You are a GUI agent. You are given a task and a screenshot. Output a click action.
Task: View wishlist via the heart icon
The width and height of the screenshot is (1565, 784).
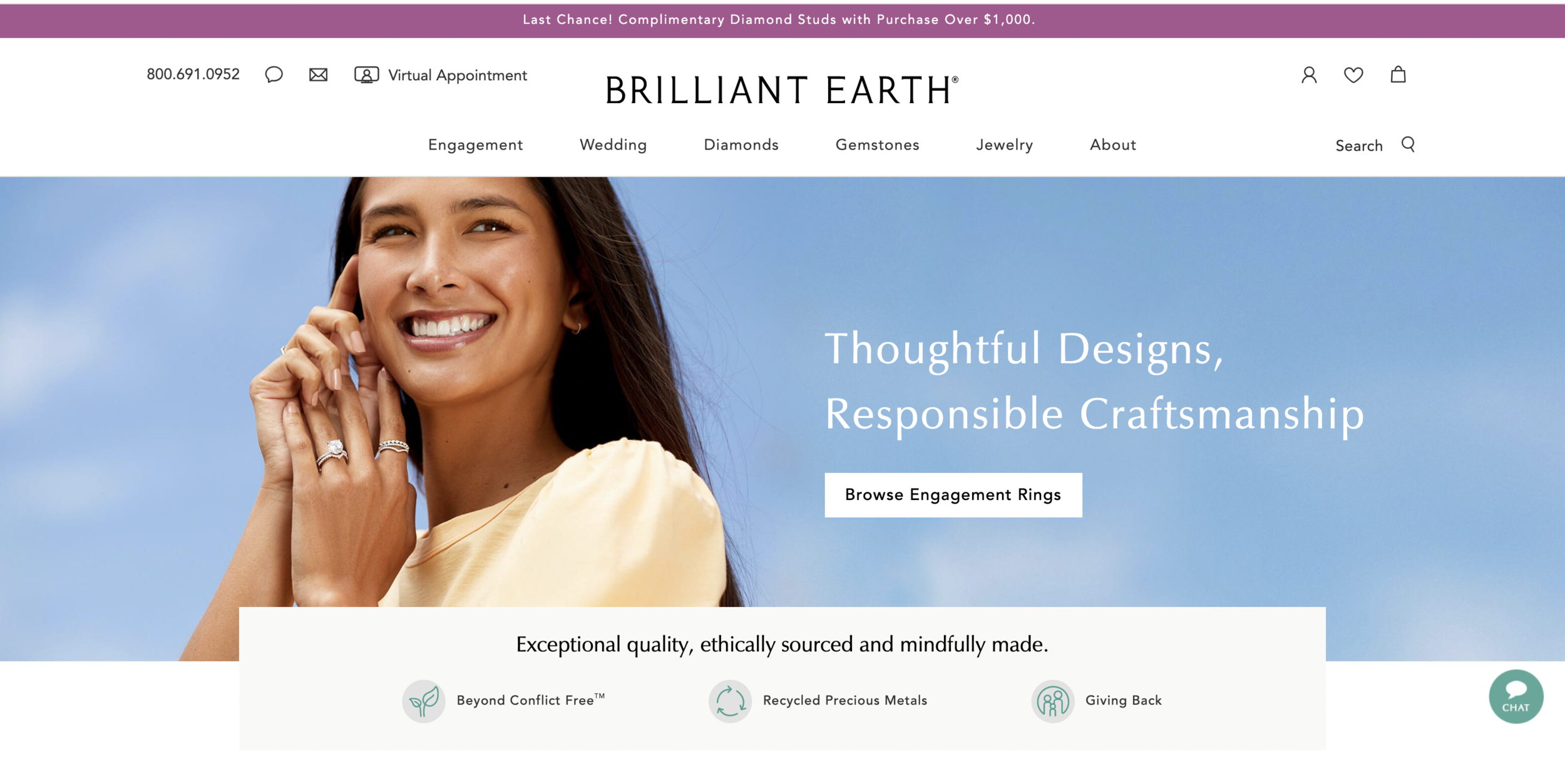point(1353,75)
